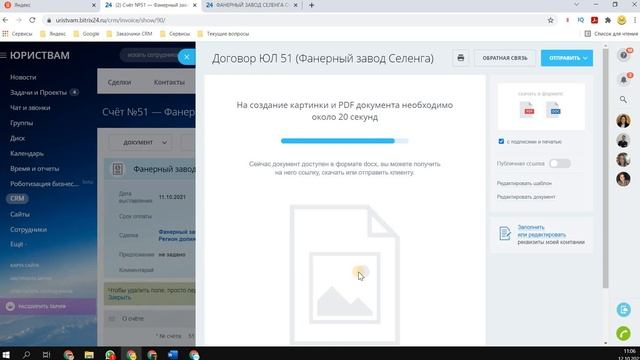
Task: Switch to the Яндекс browser tab
Action: click(50, 5)
